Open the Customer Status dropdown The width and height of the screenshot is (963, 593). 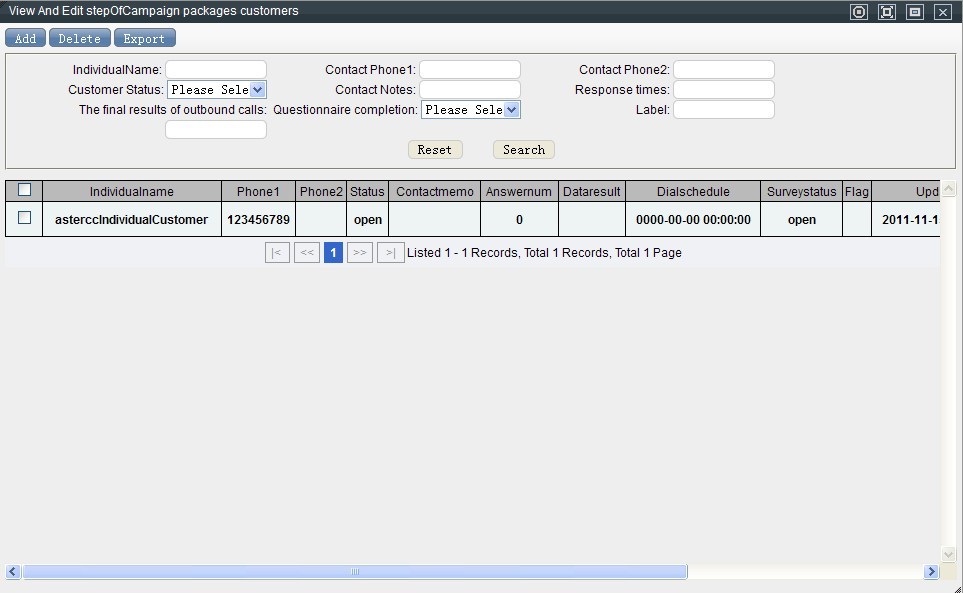(x=216, y=90)
